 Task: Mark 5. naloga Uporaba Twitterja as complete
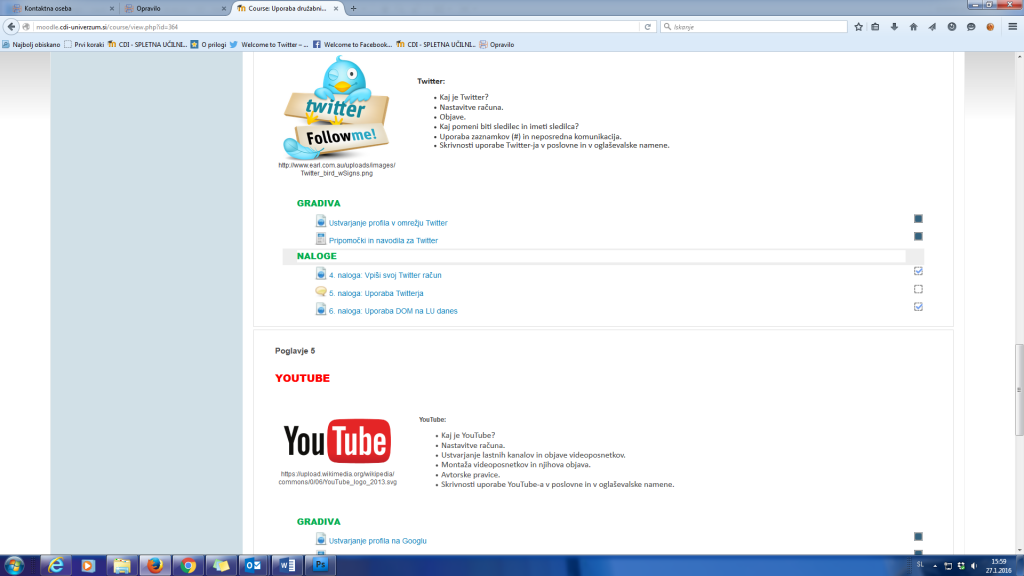tap(918, 289)
